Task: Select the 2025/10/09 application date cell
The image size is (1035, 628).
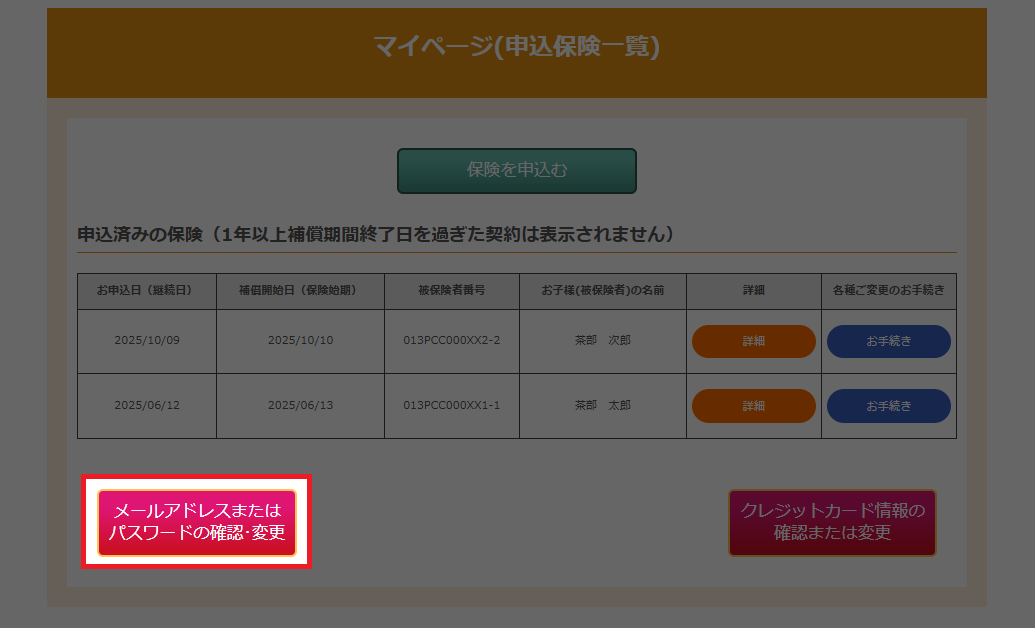Action: (x=146, y=341)
